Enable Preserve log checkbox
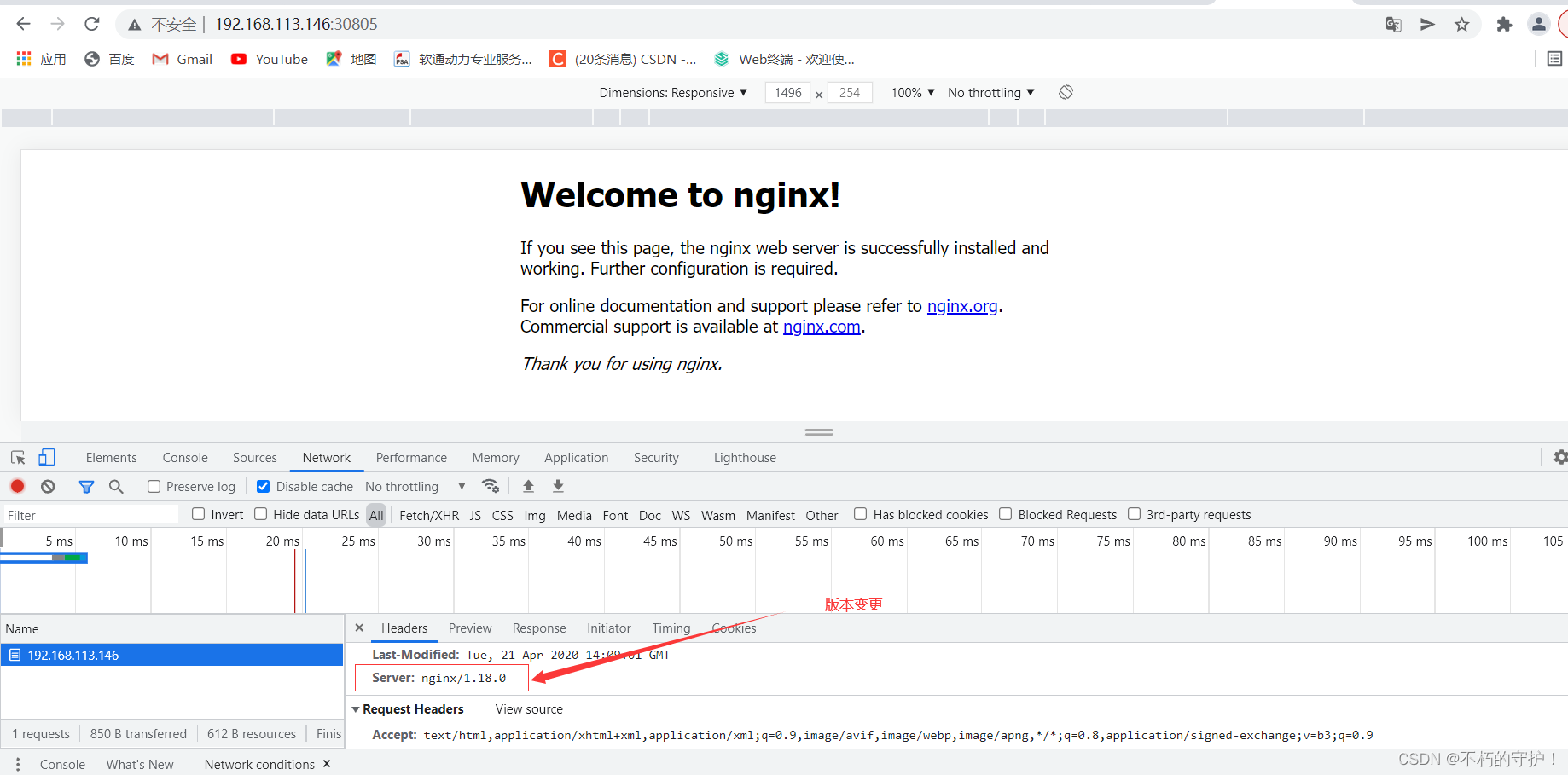Screen dimensions: 1568x775 154,487
